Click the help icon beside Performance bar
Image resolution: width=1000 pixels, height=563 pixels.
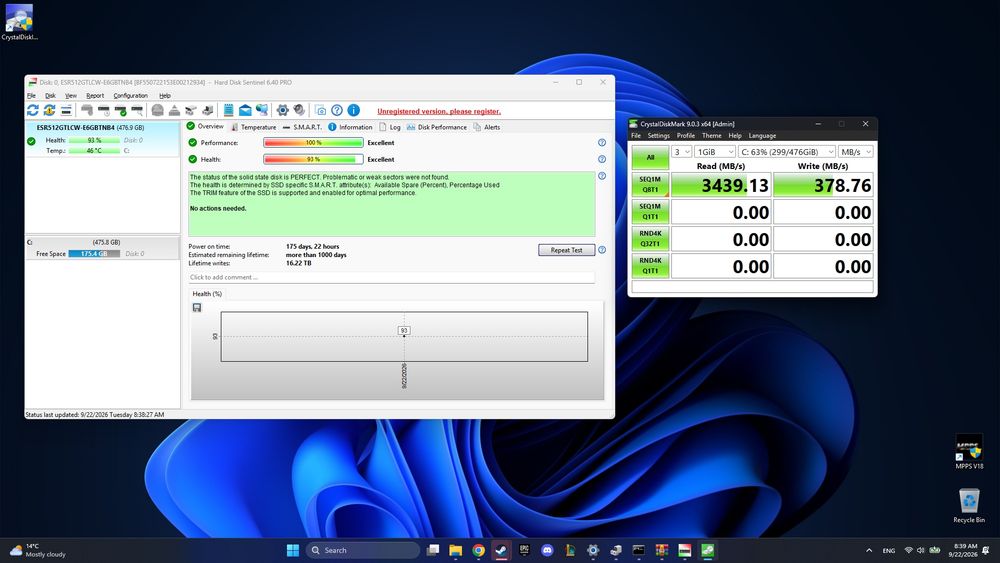pos(601,143)
